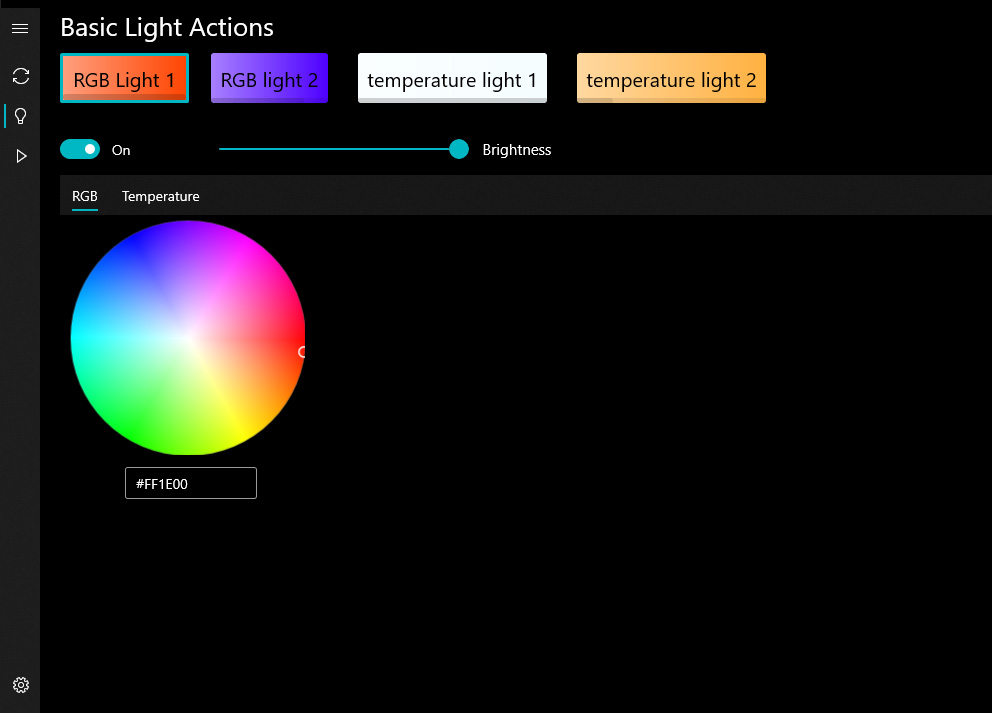
Task: Click the sync refresh icon in sidebar
Action: (20, 76)
